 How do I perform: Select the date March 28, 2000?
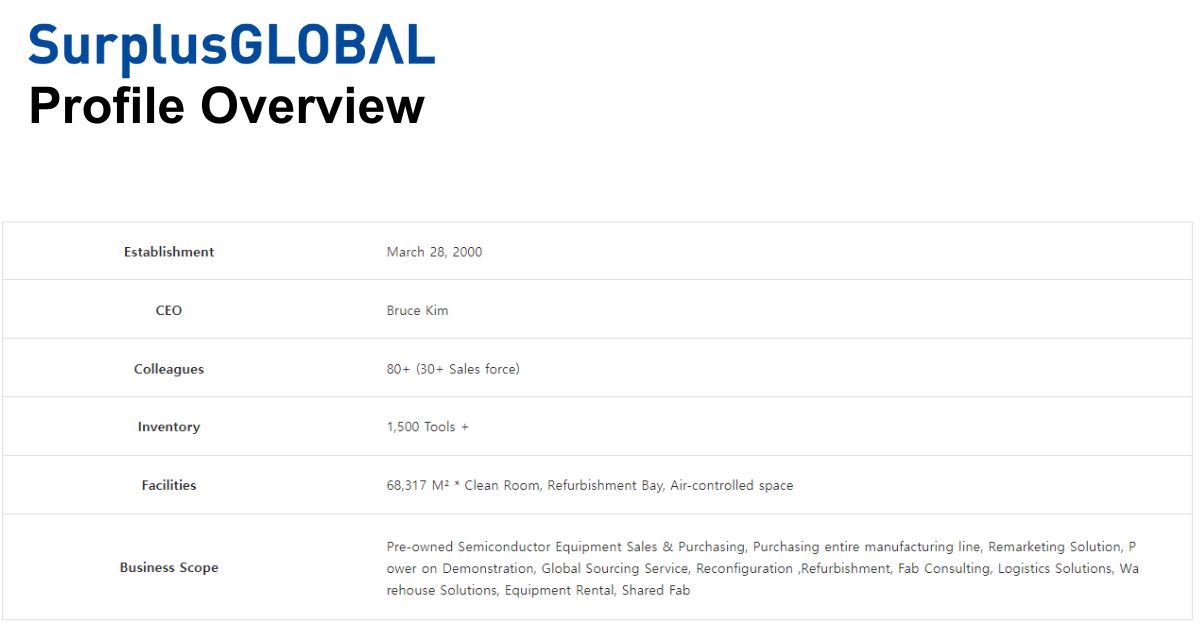[434, 252]
